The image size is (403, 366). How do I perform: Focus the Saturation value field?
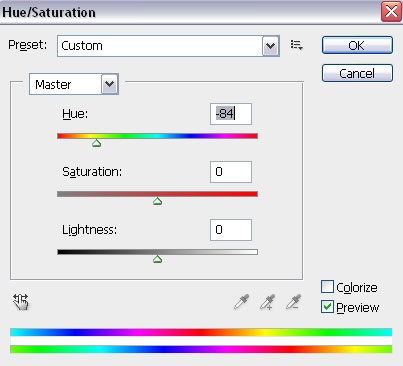pyautogui.click(x=231, y=172)
